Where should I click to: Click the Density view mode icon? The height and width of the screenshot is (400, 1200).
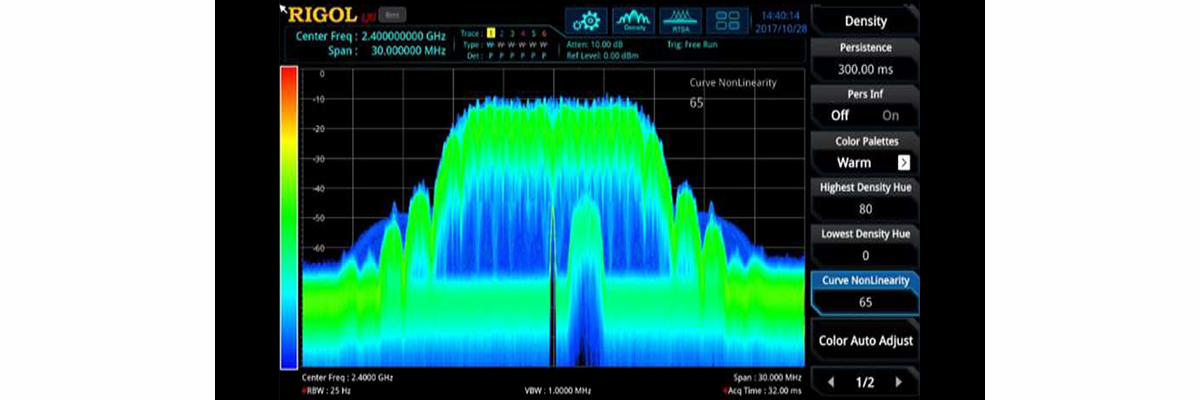(x=634, y=20)
